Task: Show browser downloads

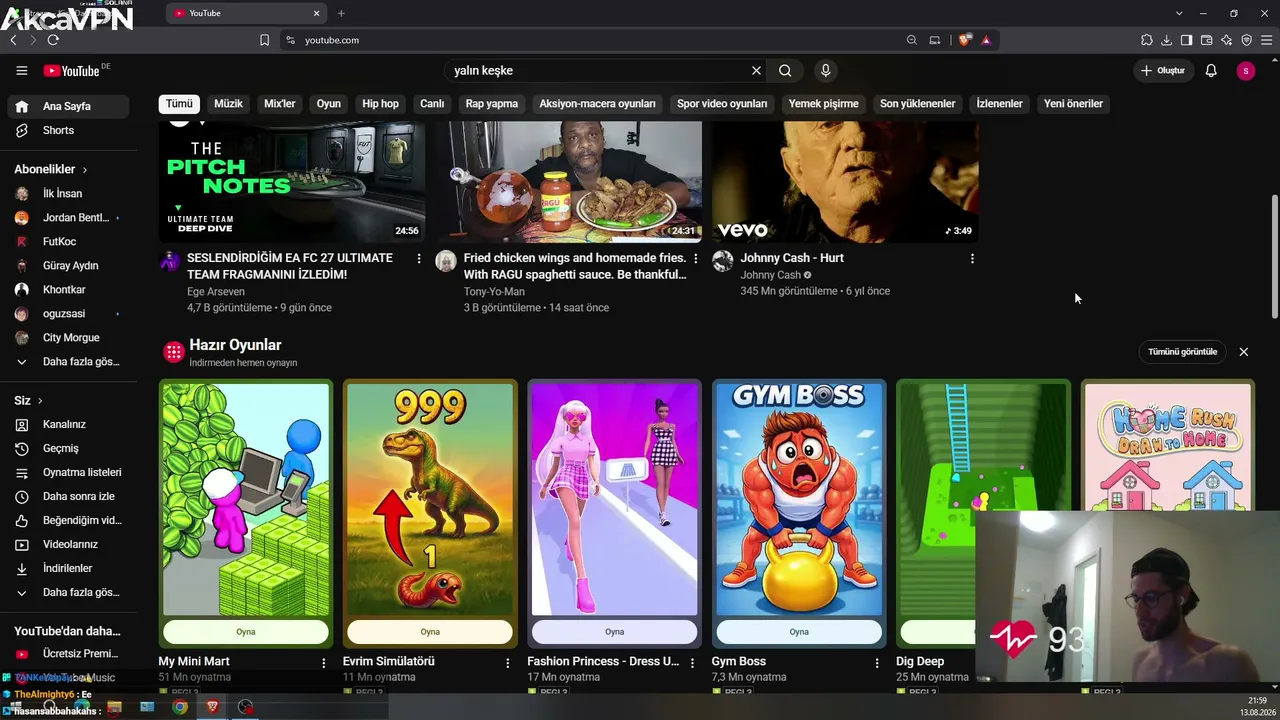Action: pos(1167,40)
